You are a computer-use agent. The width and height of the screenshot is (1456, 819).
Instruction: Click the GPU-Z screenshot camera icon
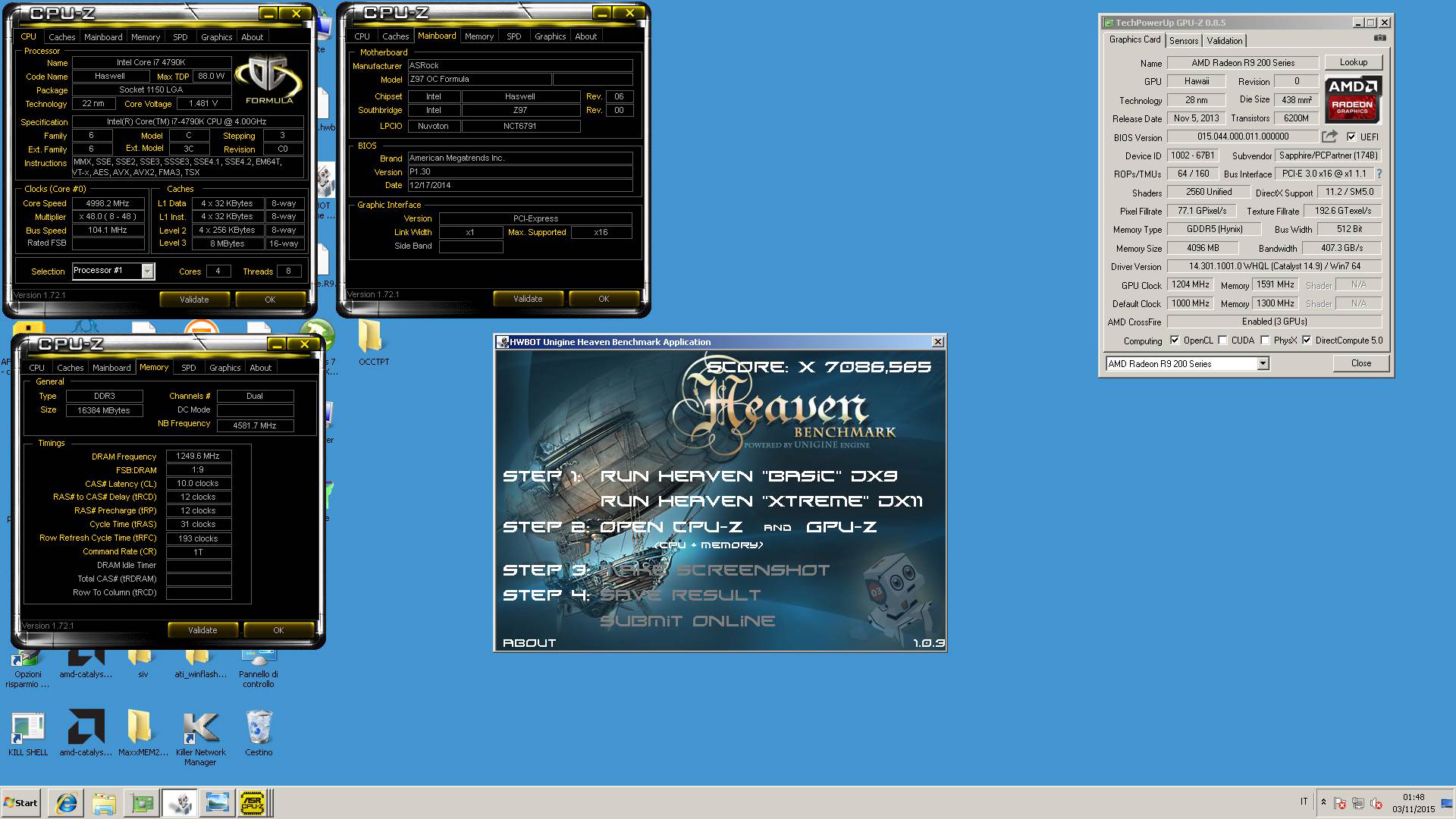click(x=1379, y=38)
